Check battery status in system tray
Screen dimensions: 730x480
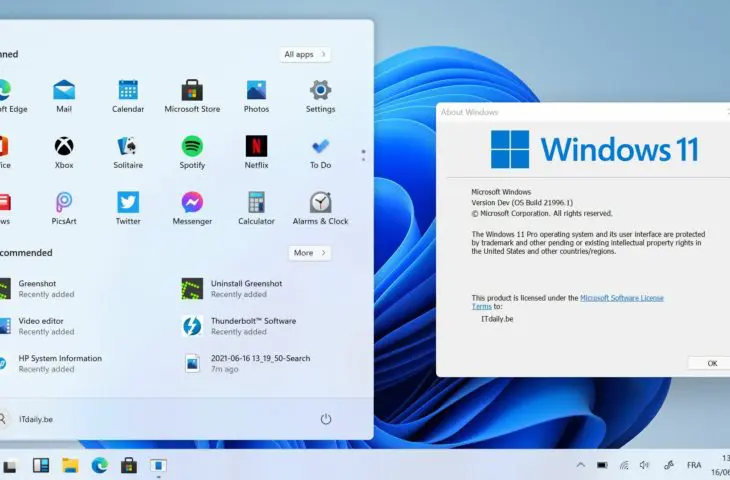(x=602, y=465)
